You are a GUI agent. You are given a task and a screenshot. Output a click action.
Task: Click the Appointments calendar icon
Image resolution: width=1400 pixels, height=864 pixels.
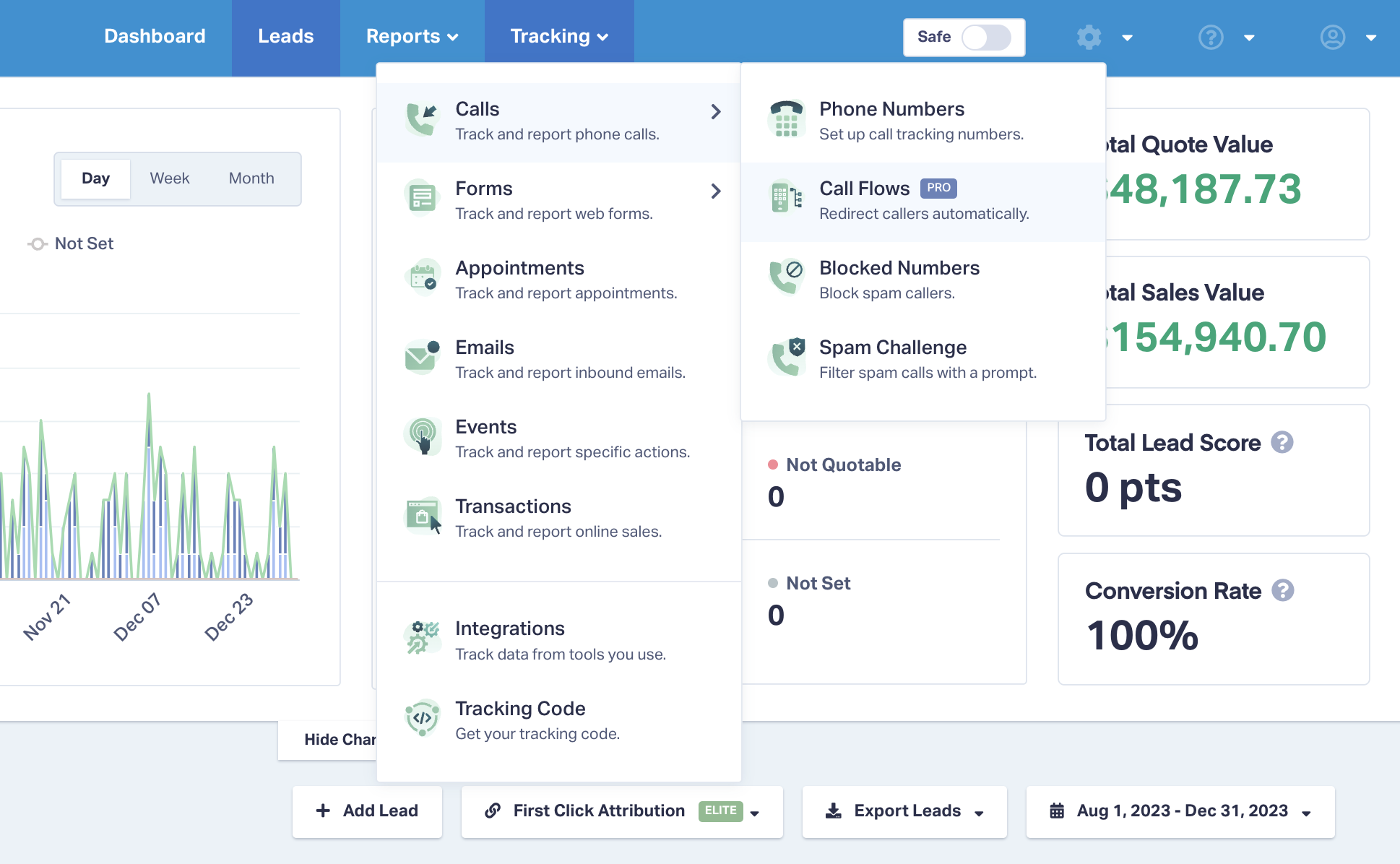pyautogui.click(x=423, y=277)
